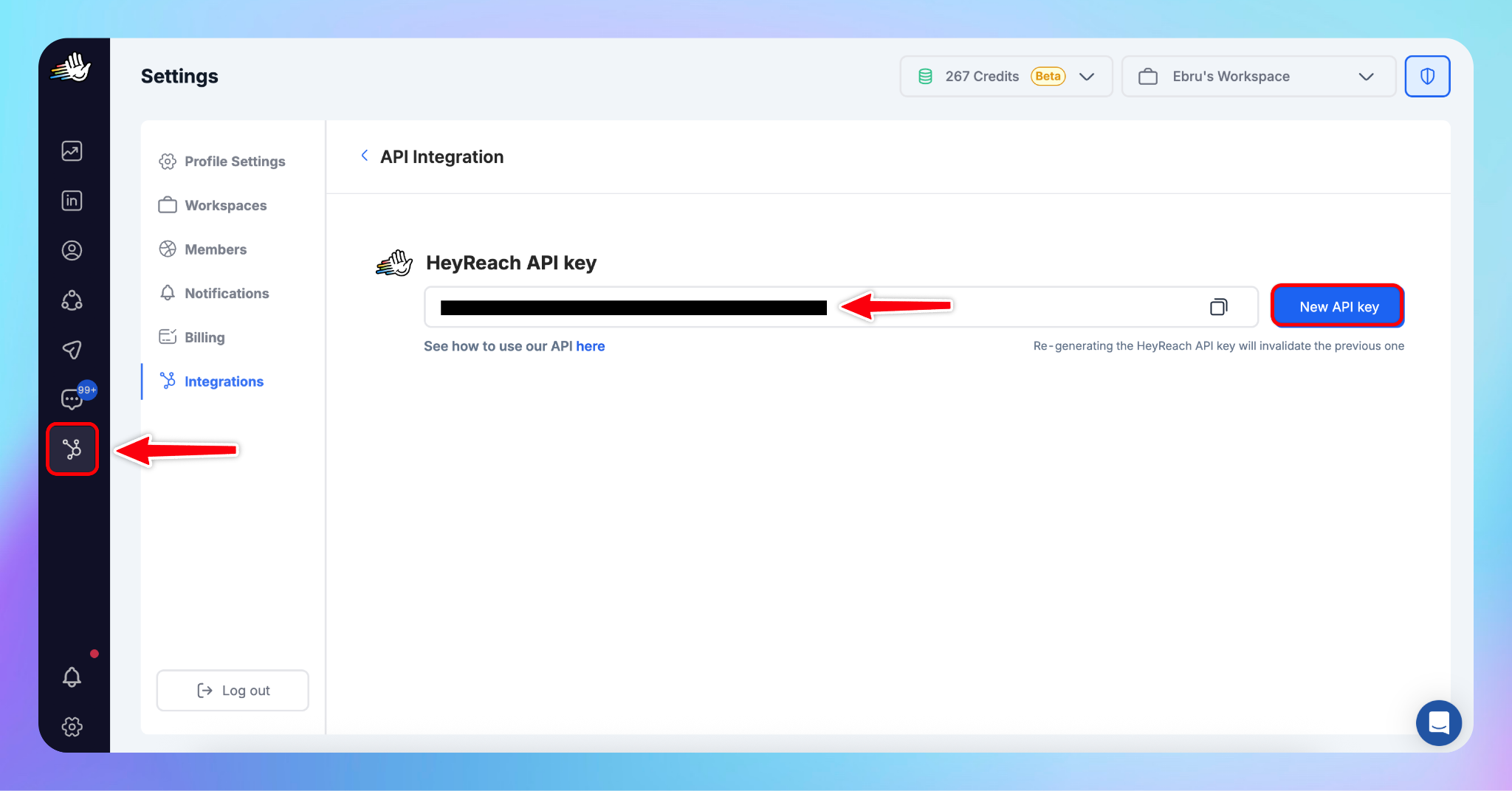Click the re-generating API key warning text
This screenshot has height=791, width=1512.
pos(1218,346)
